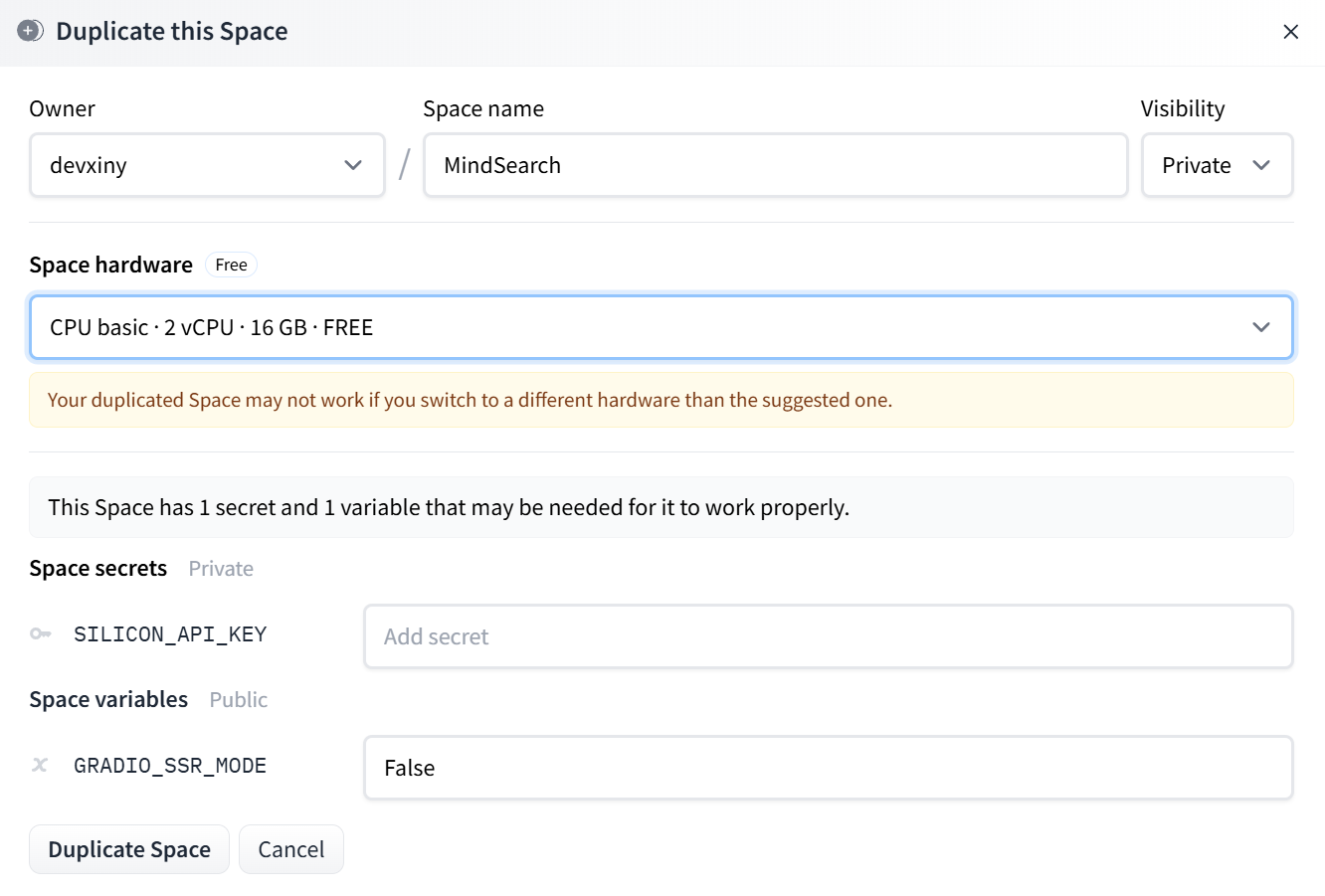This screenshot has width=1325, height=896.
Task: Click the variable icon beside GRADIO_SSR_MODE
Action: pos(40,766)
